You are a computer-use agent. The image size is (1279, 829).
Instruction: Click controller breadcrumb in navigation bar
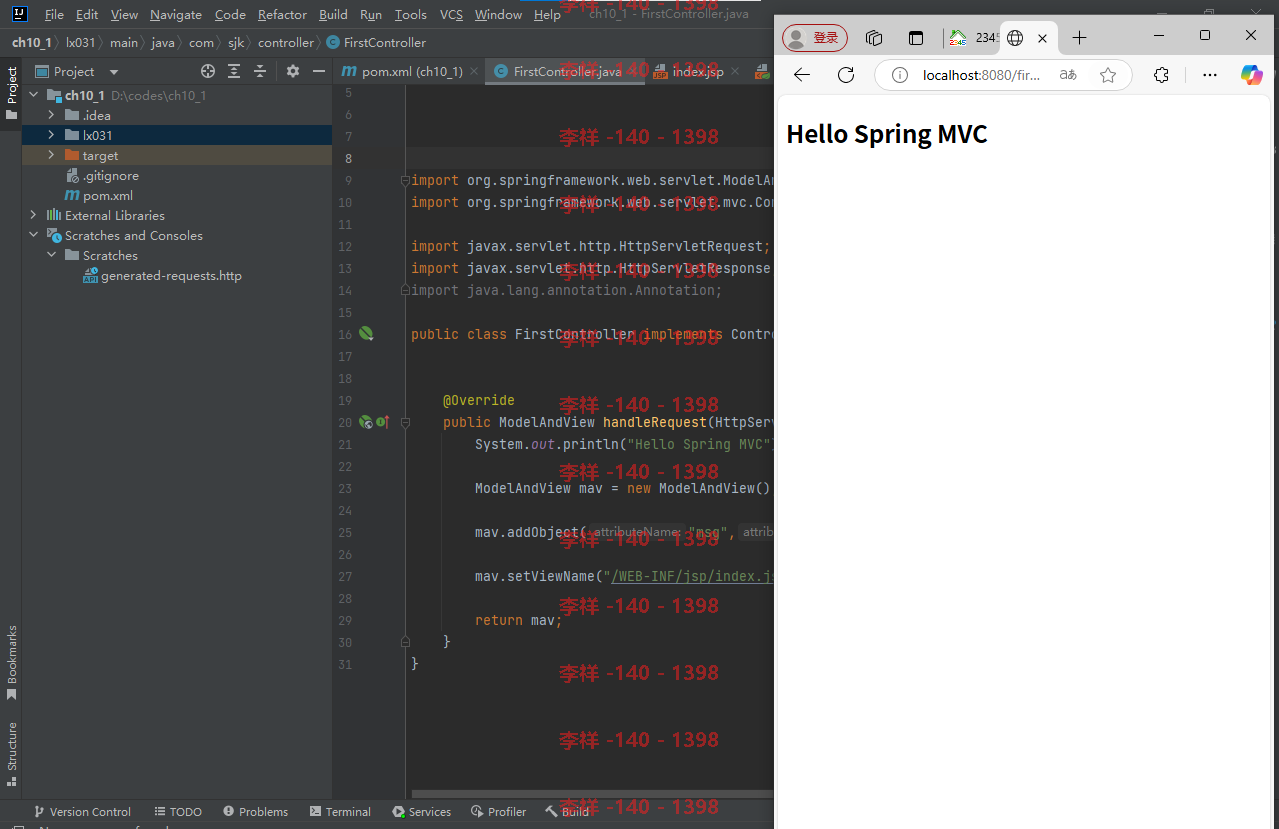click(285, 42)
